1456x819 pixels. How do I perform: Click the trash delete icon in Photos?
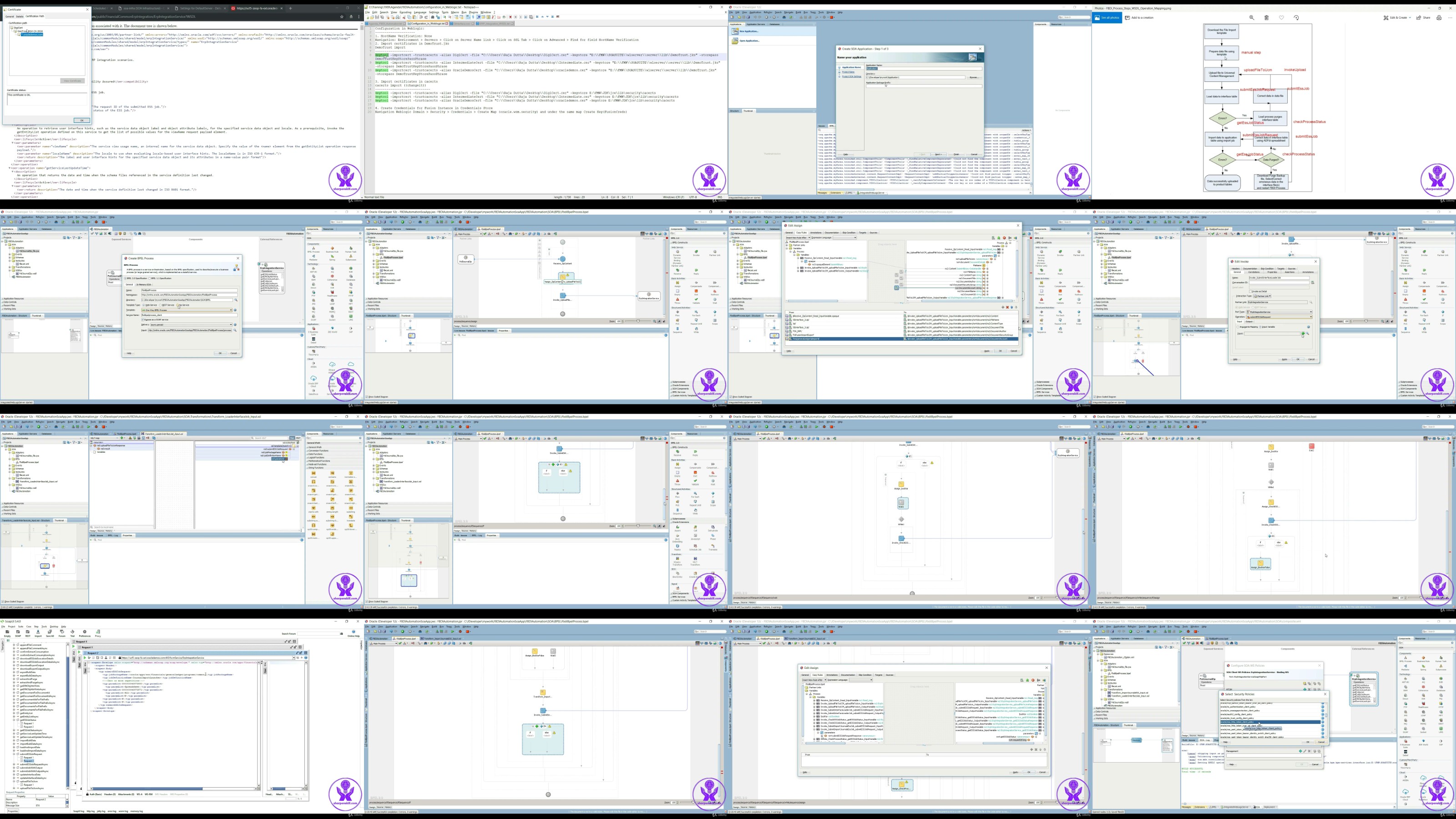point(1267,18)
